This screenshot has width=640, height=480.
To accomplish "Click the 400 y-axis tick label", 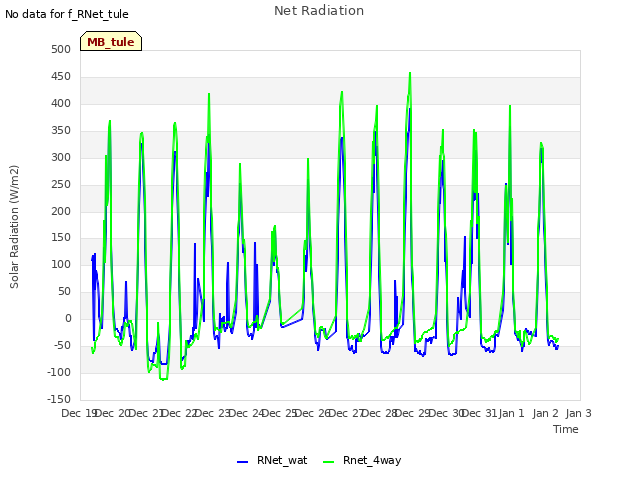I will click(61, 103).
